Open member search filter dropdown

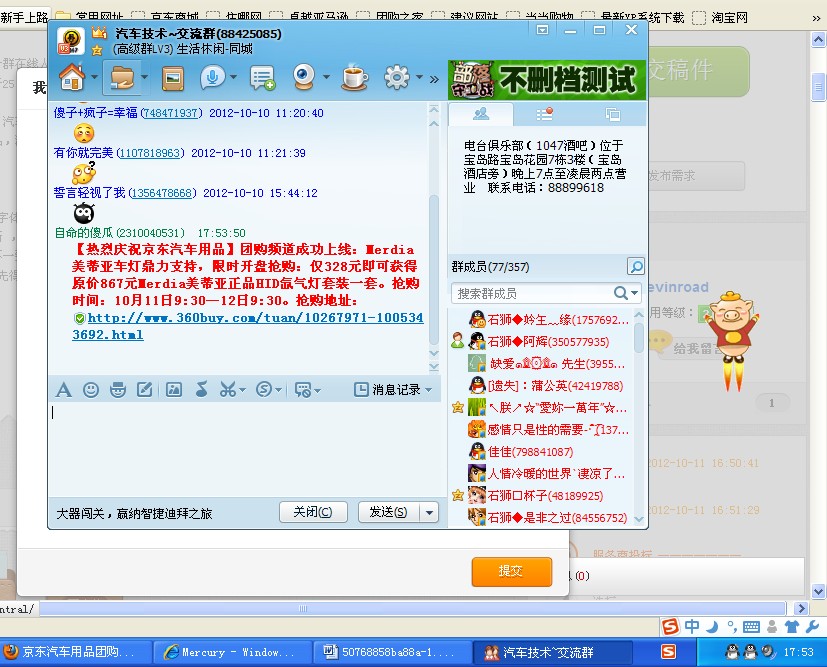pyautogui.click(x=634, y=293)
